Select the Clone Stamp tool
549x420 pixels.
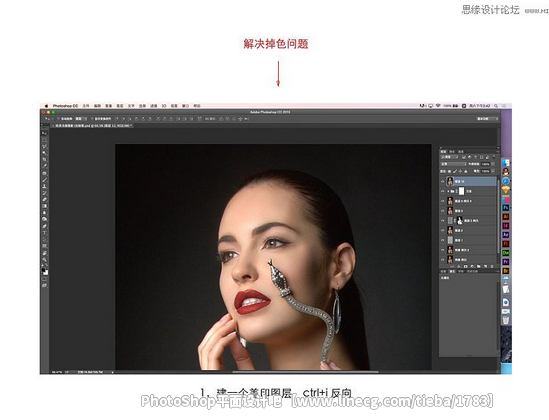(x=44, y=187)
